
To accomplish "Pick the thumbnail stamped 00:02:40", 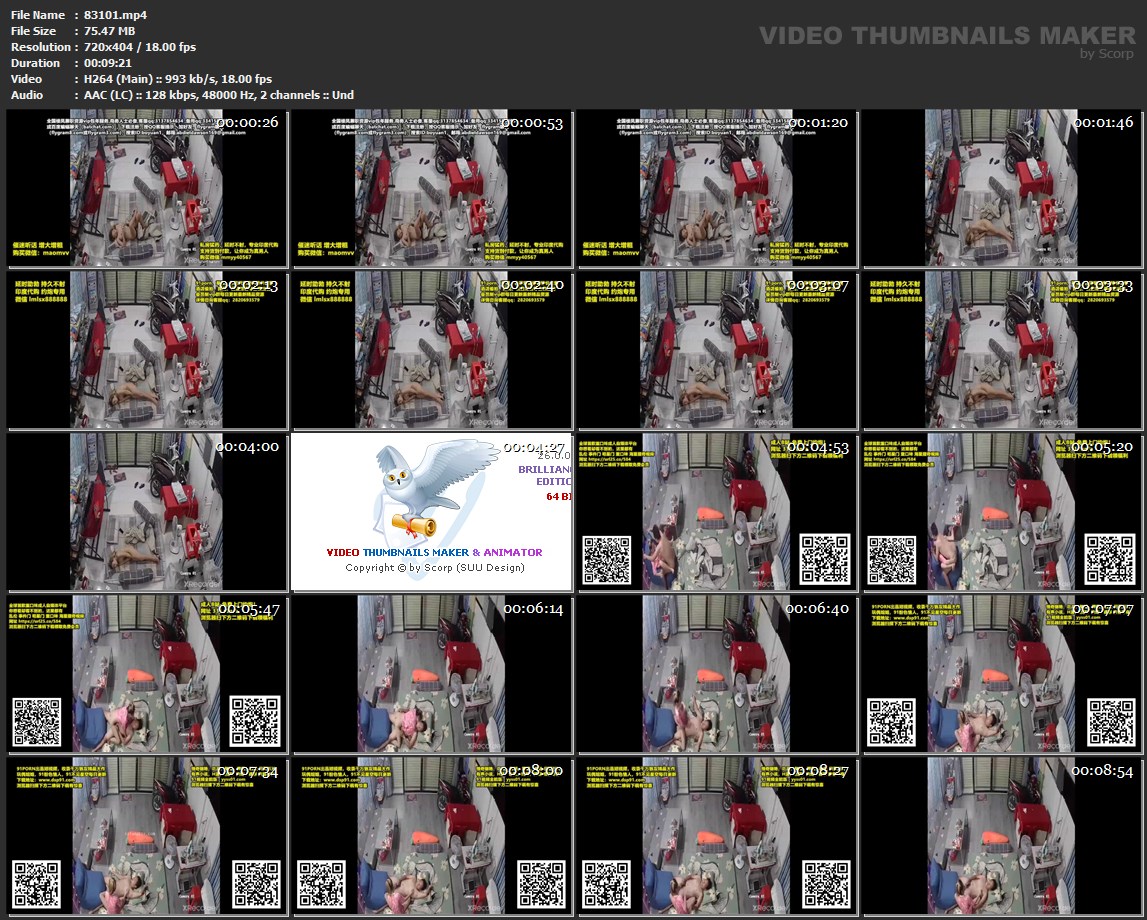I will (432, 350).
